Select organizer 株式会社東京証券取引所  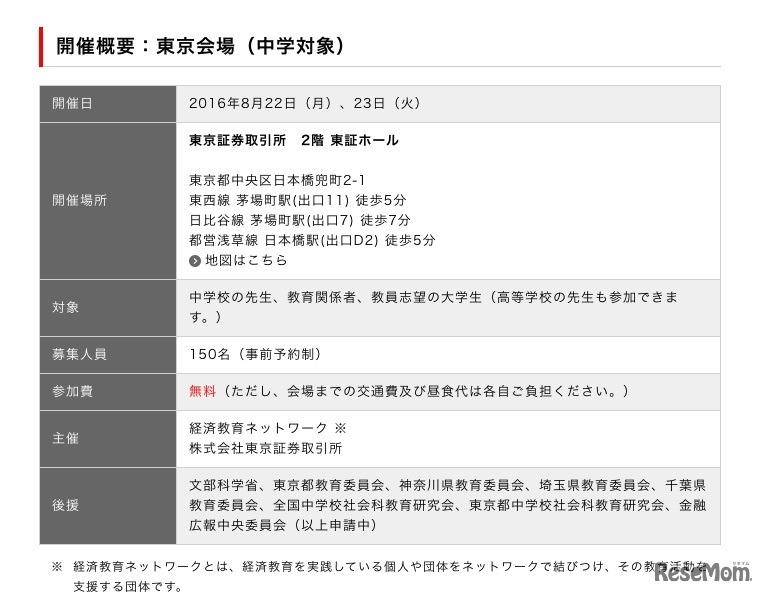(265, 448)
